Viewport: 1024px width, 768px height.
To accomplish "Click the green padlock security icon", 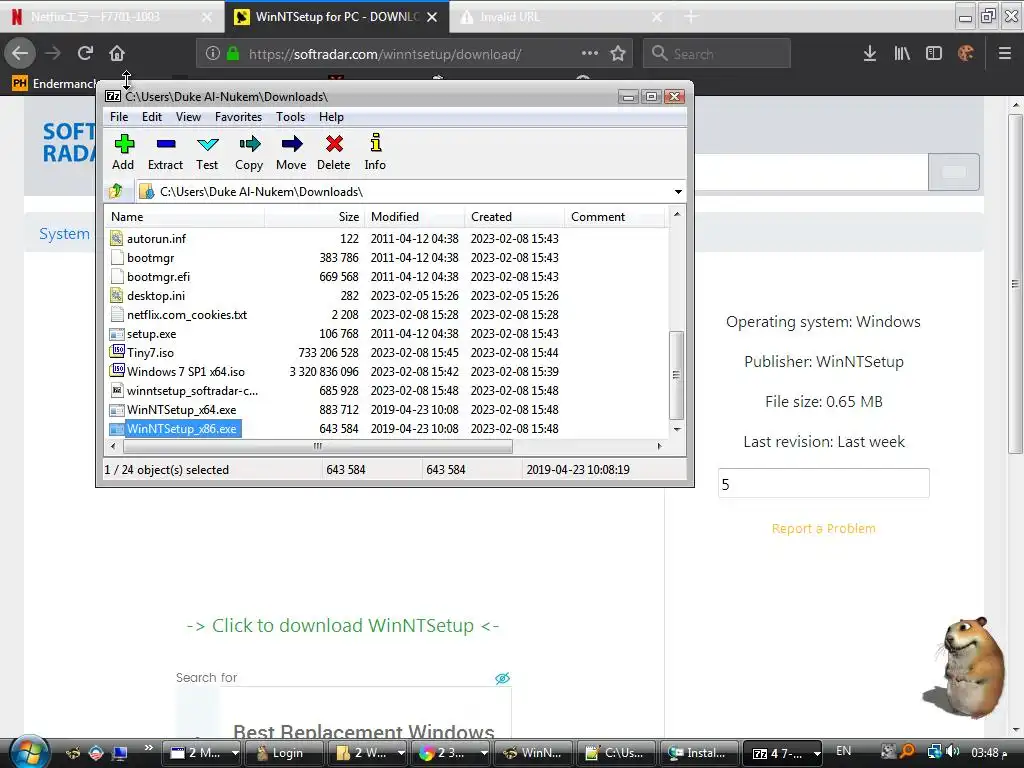I will click(232, 54).
